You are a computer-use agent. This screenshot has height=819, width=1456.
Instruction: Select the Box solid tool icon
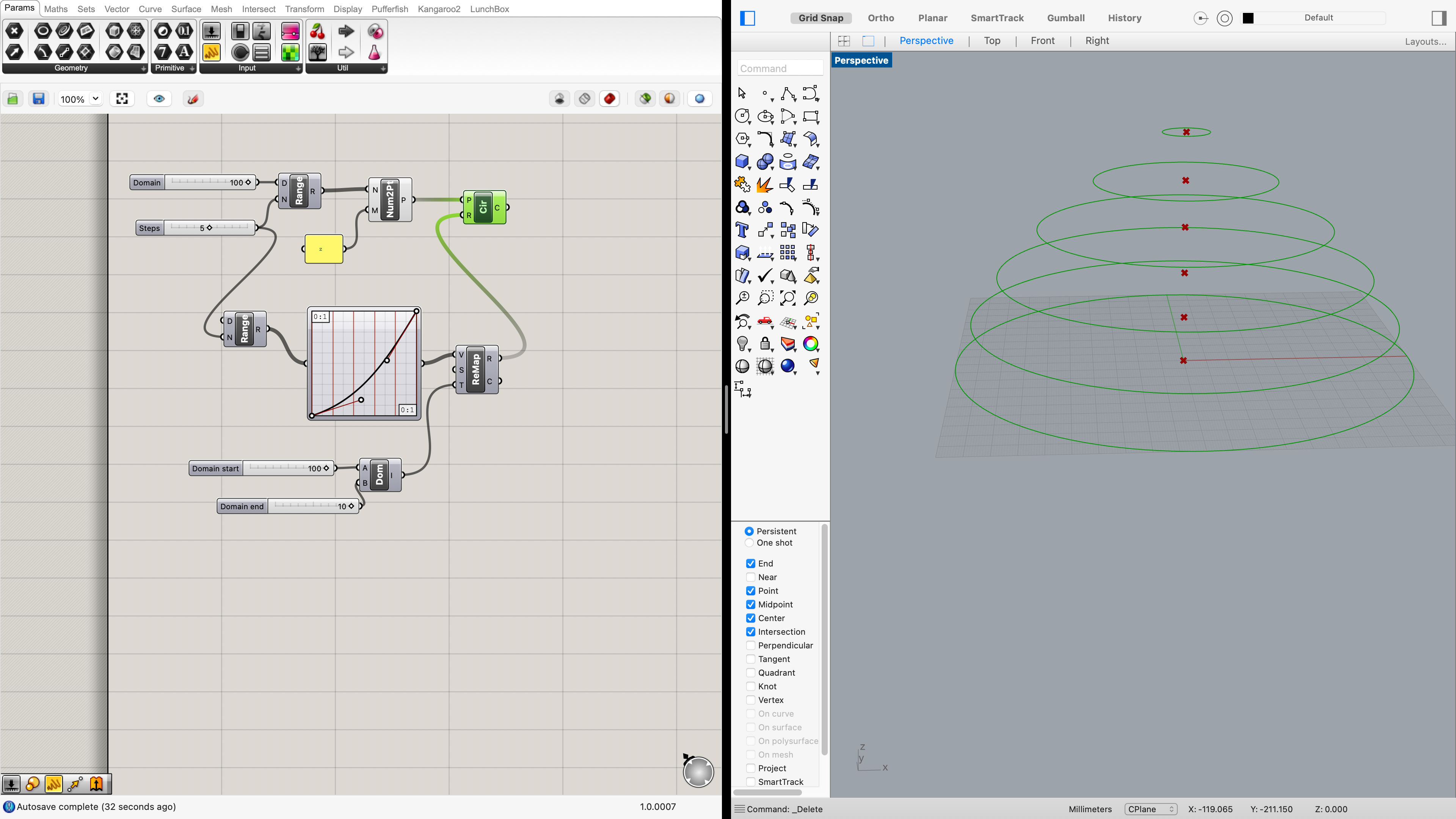pos(742,162)
